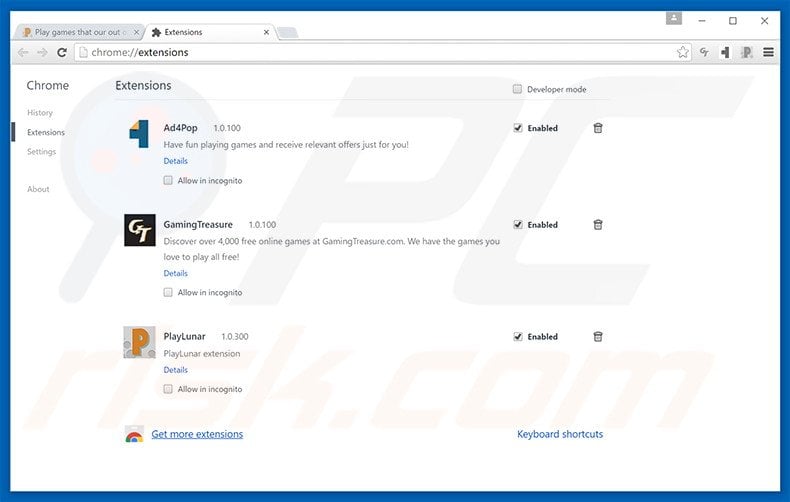The image size is (790, 502).
Task: Uncheck Enabled for GamingTreasure
Action: [517, 225]
